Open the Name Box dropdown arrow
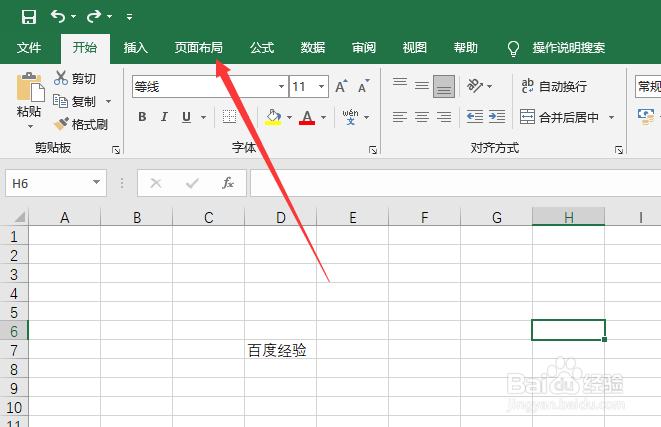Image resolution: width=661 pixels, height=427 pixels. (97, 183)
